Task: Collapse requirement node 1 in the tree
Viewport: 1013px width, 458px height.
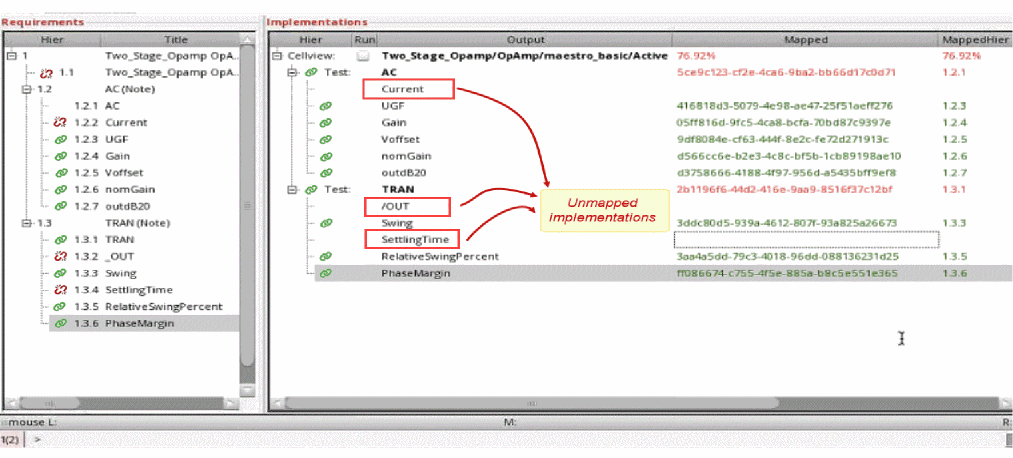Action: coord(11,56)
